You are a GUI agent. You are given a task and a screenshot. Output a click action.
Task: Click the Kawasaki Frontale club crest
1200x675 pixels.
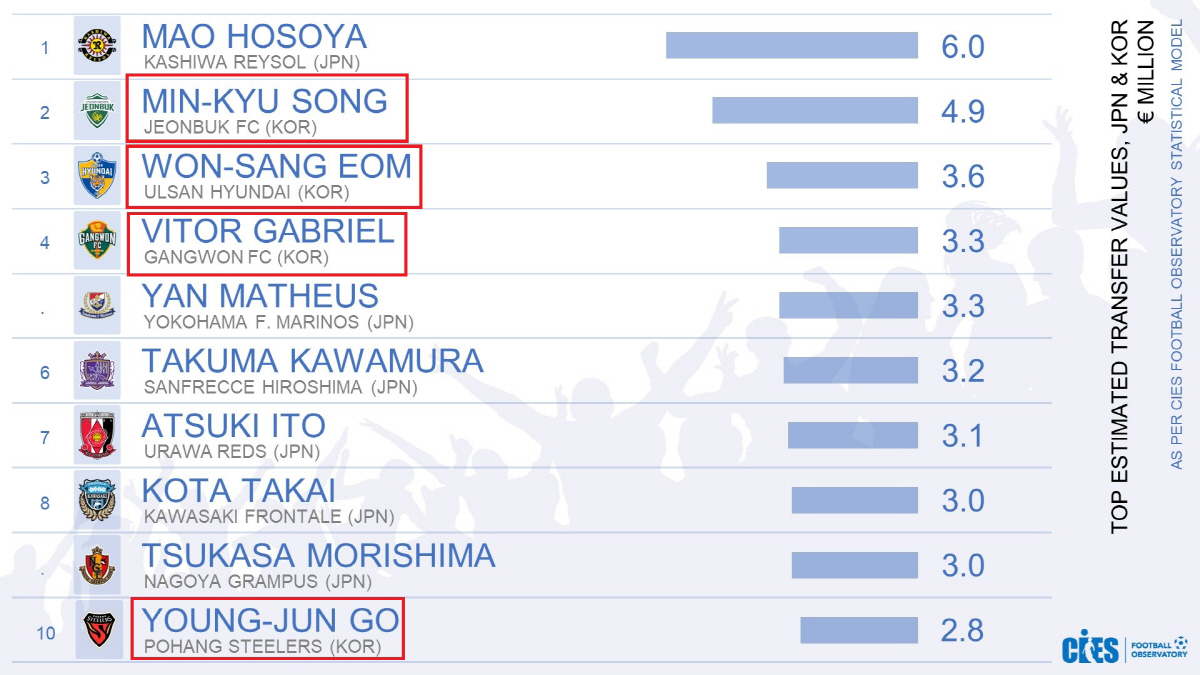(97, 501)
